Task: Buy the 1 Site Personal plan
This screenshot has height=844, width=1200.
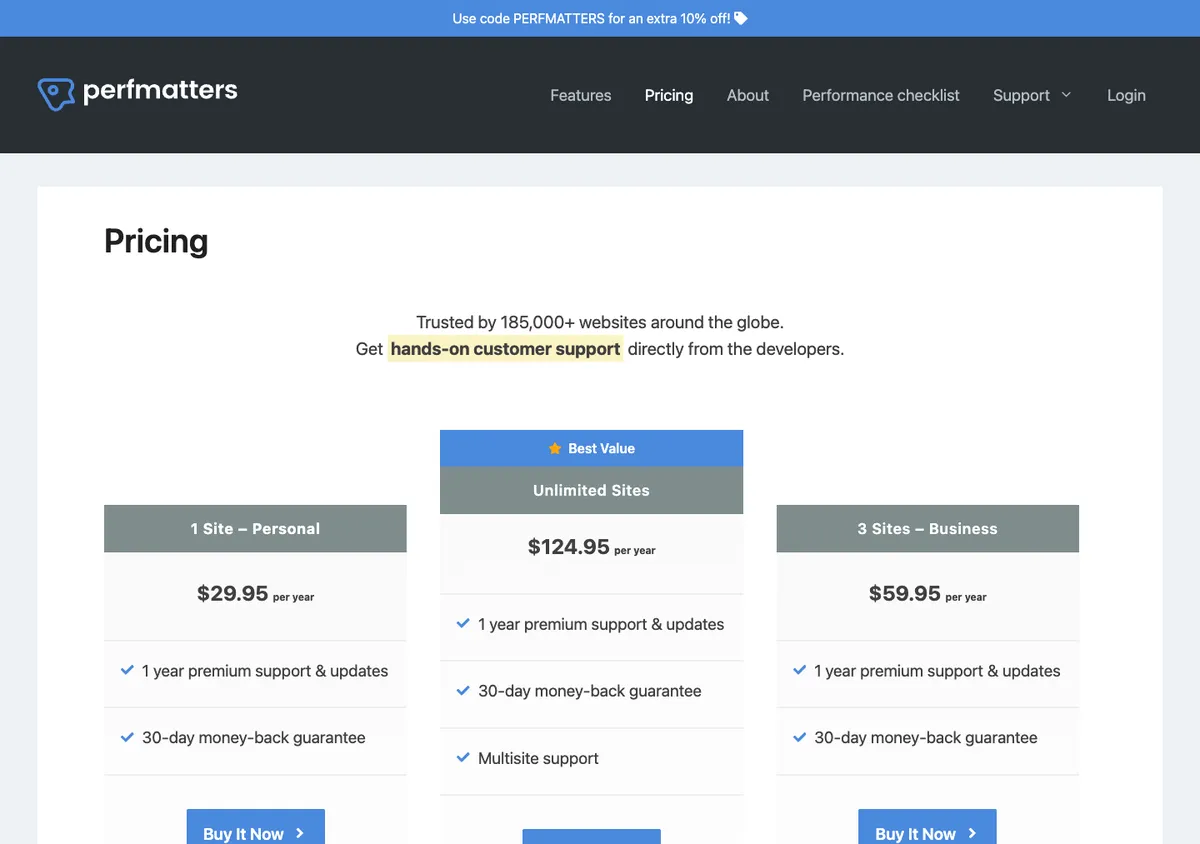Action: pyautogui.click(x=256, y=827)
